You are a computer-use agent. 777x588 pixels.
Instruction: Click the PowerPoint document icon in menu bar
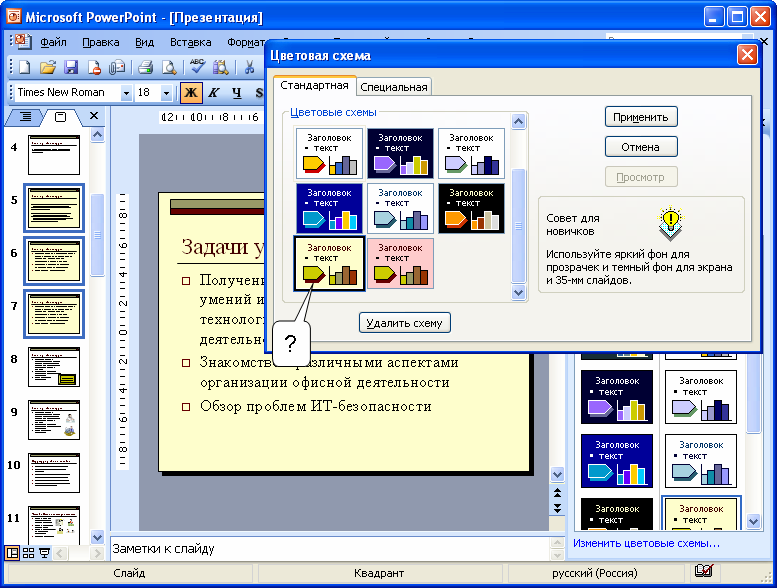(x=22, y=42)
